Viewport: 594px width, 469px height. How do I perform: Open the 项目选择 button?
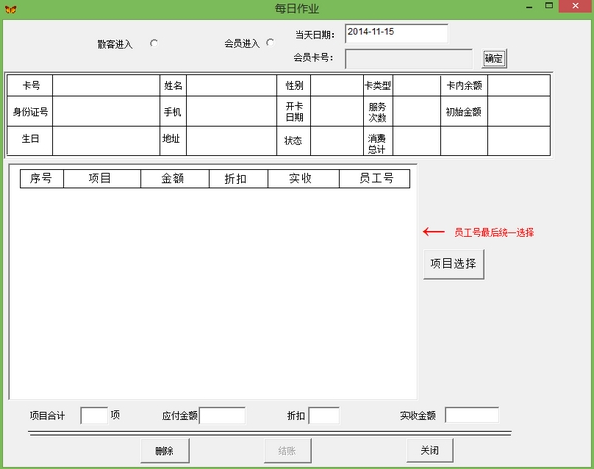click(x=453, y=264)
